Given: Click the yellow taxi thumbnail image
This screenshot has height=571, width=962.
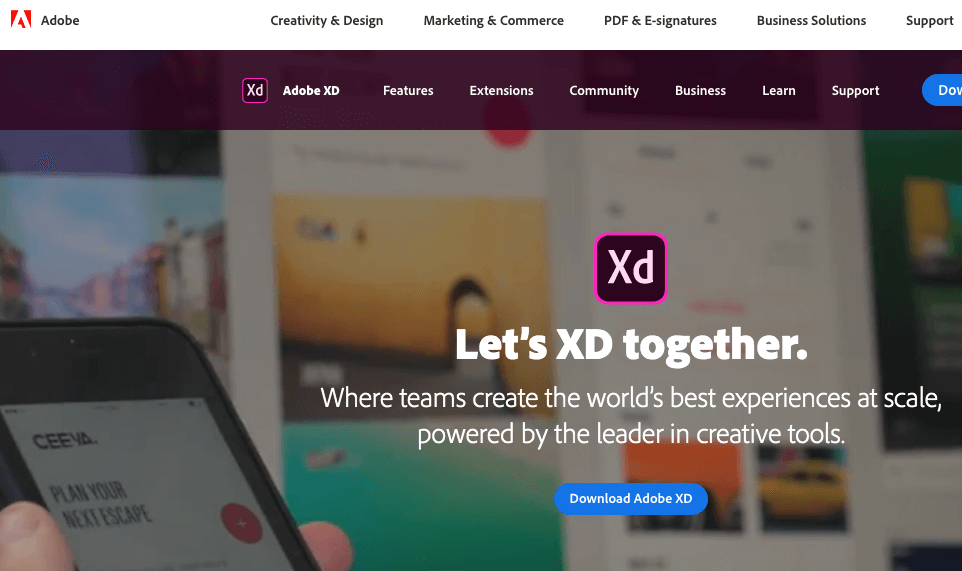Looking at the screenshot, I should coord(803,488).
